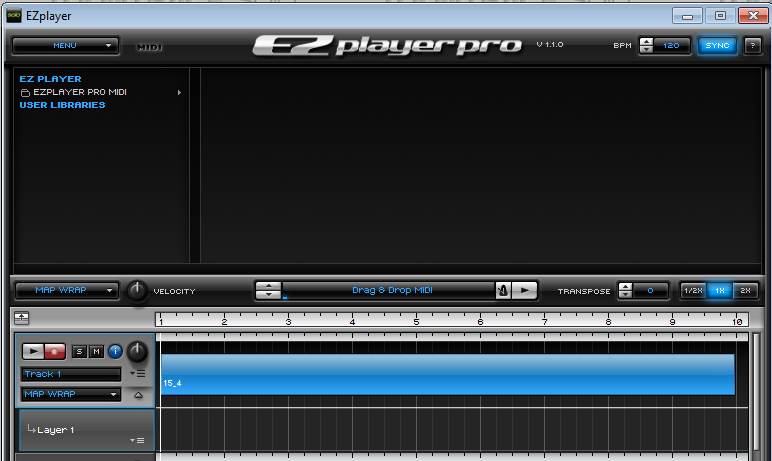Image resolution: width=772 pixels, height=461 pixels.
Task: Click bar 5 on the timeline ruler
Action: (x=417, y=320)
